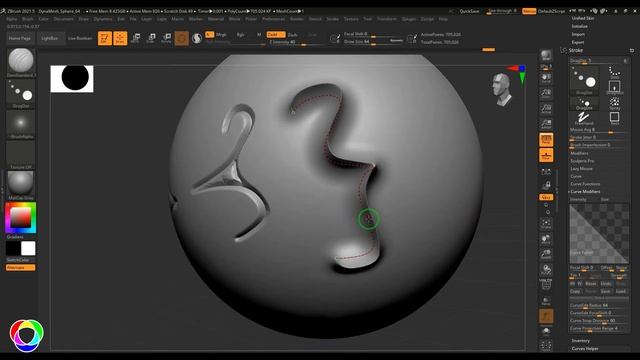
Task: Toggle the orange Persp button on right shelf
Action: [x=546, y=140]
